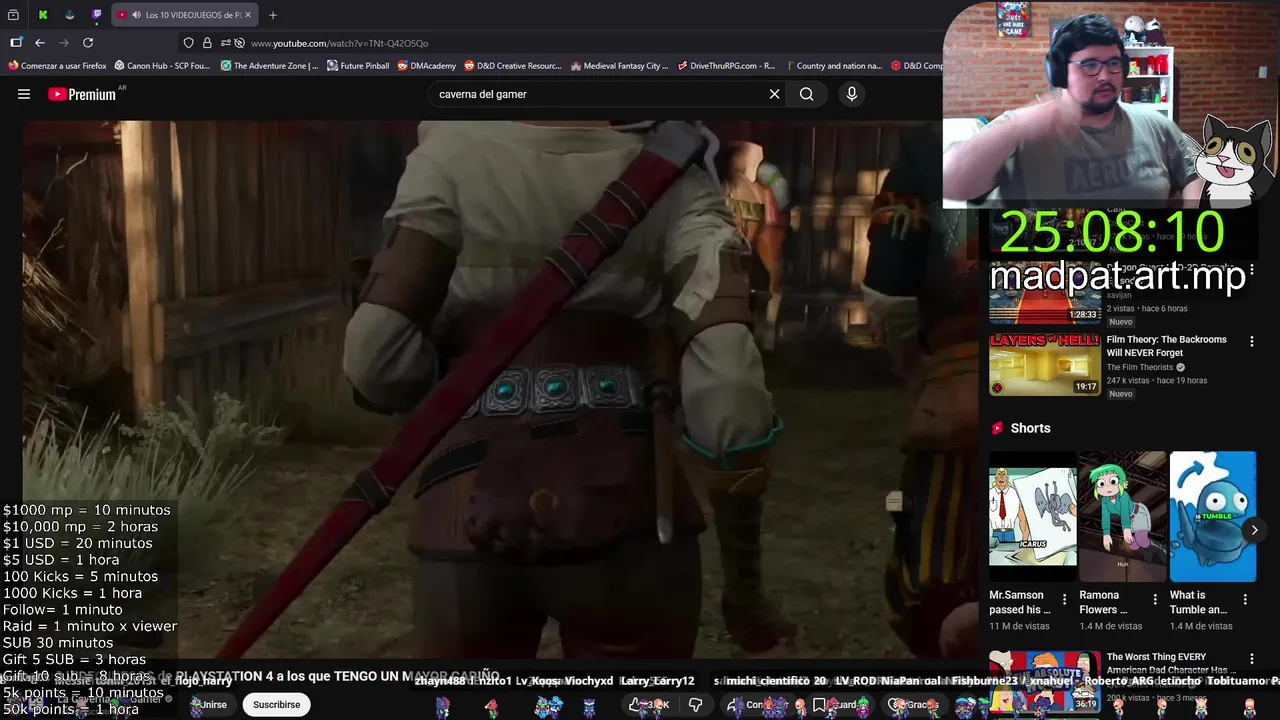Open Medieval Fantasy City bookmark
The image size is (1280, 720).
[x=619, y=66]
